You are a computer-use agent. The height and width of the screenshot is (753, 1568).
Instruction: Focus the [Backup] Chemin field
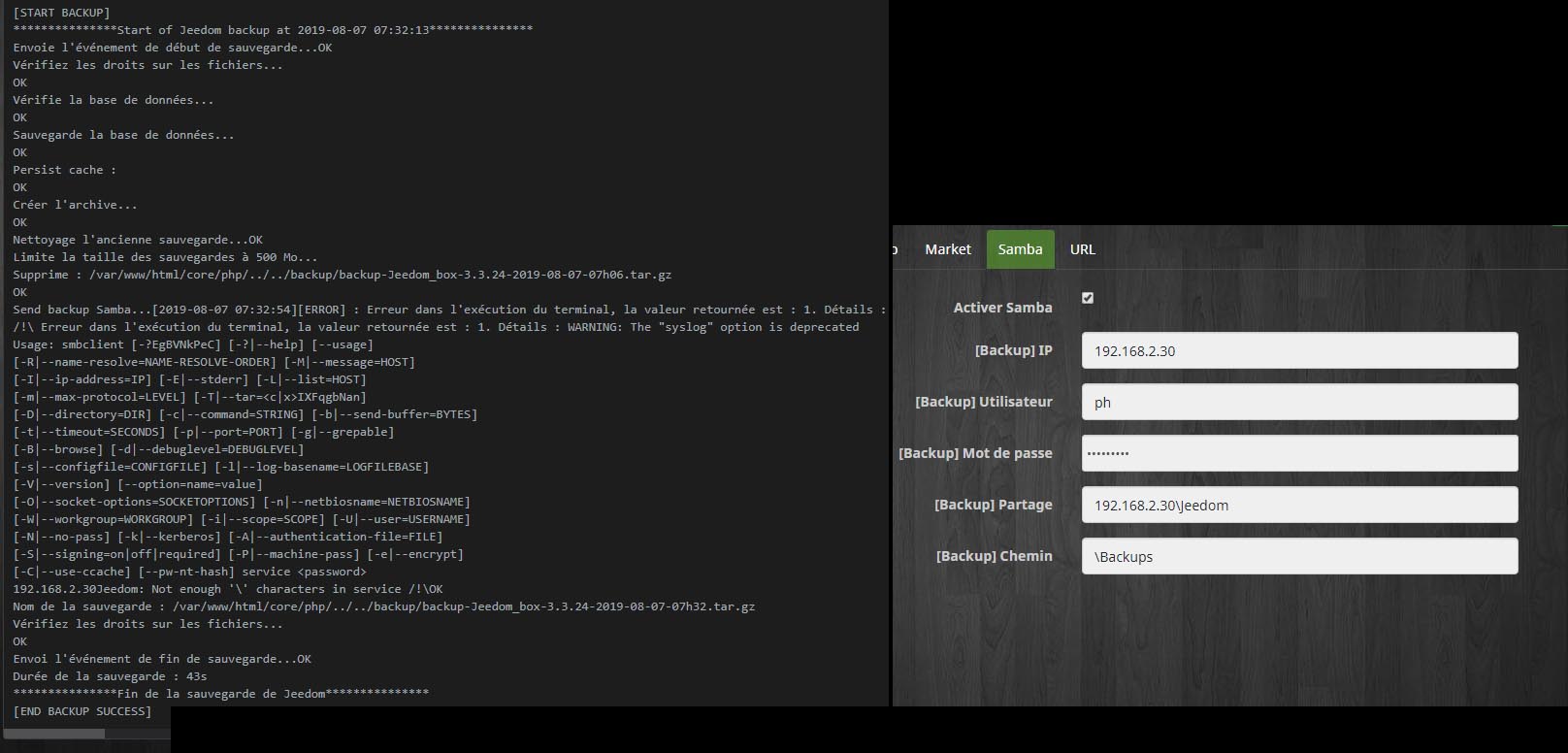1299,556
